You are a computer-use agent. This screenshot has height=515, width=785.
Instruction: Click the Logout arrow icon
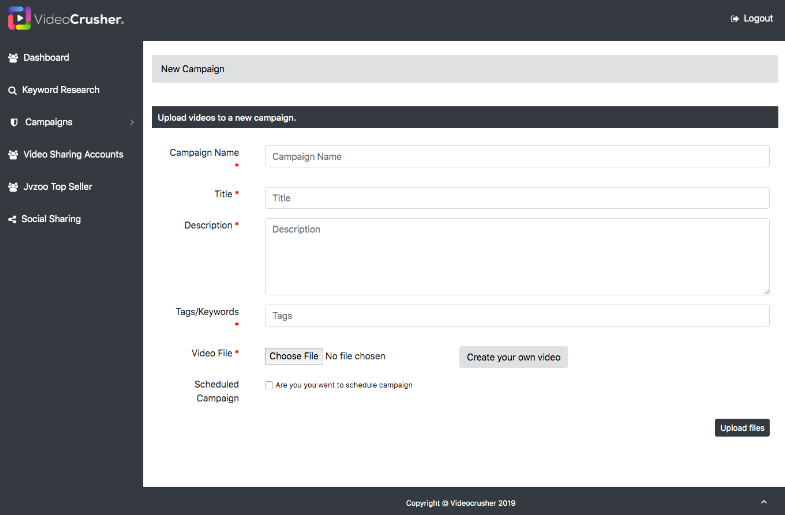pos(734,19)
